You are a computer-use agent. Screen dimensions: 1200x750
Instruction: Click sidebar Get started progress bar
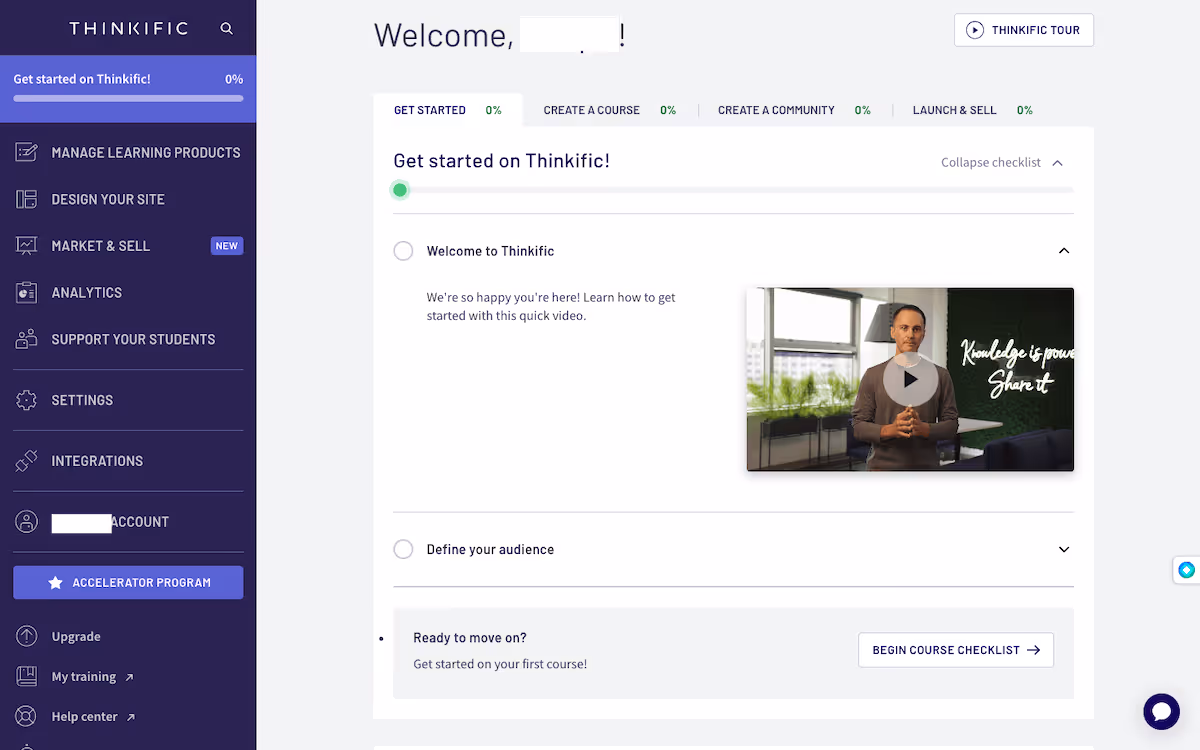[128, 98]
